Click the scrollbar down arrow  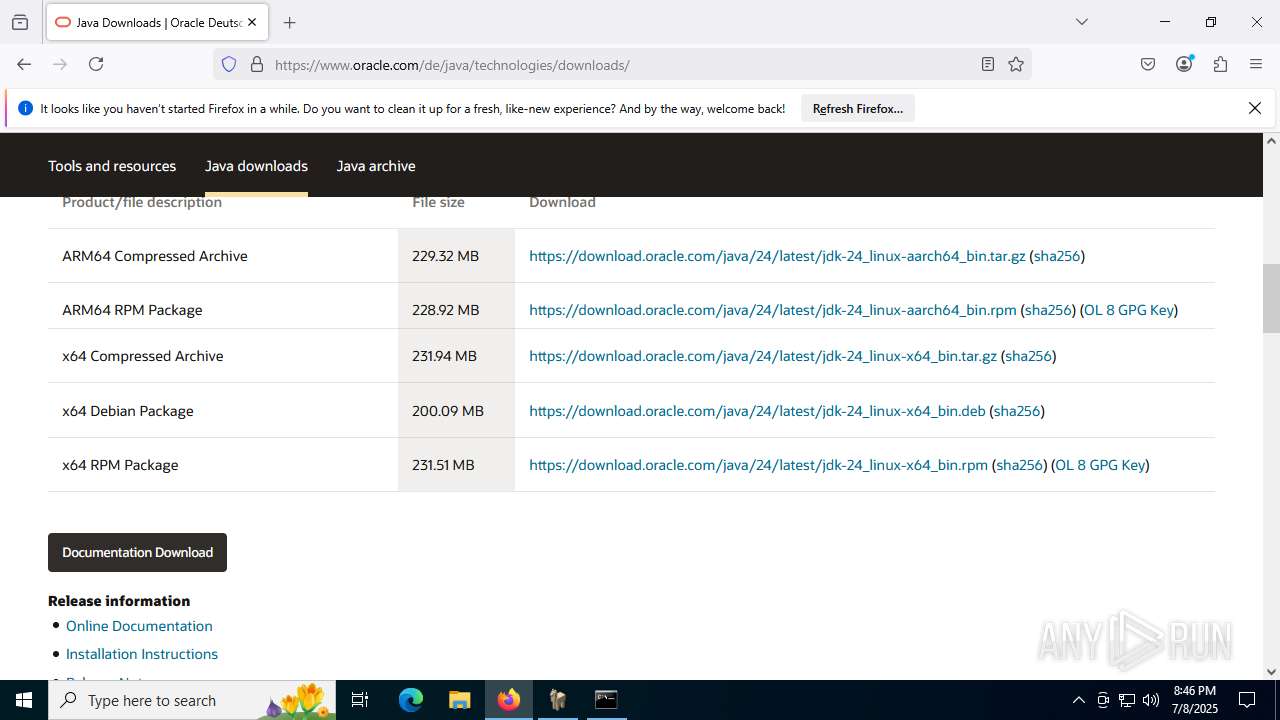1271,672
